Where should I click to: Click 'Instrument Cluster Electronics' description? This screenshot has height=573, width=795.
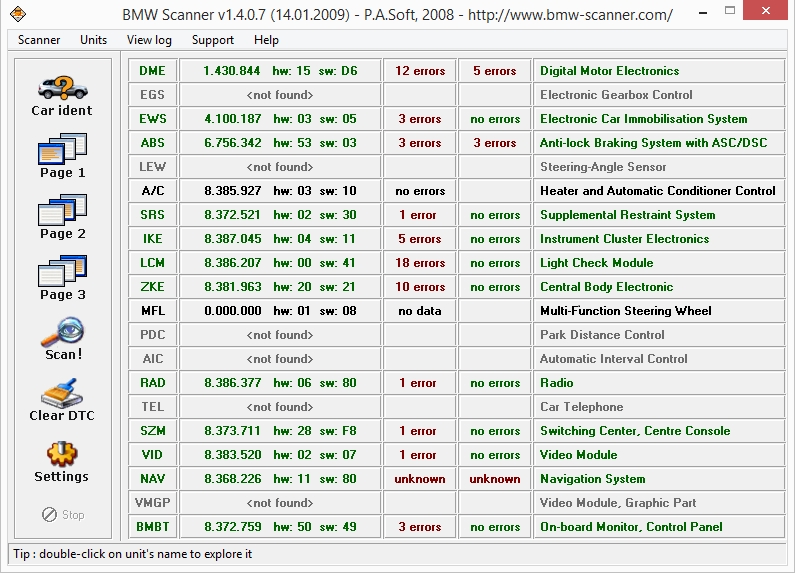(x=624, y=238)
